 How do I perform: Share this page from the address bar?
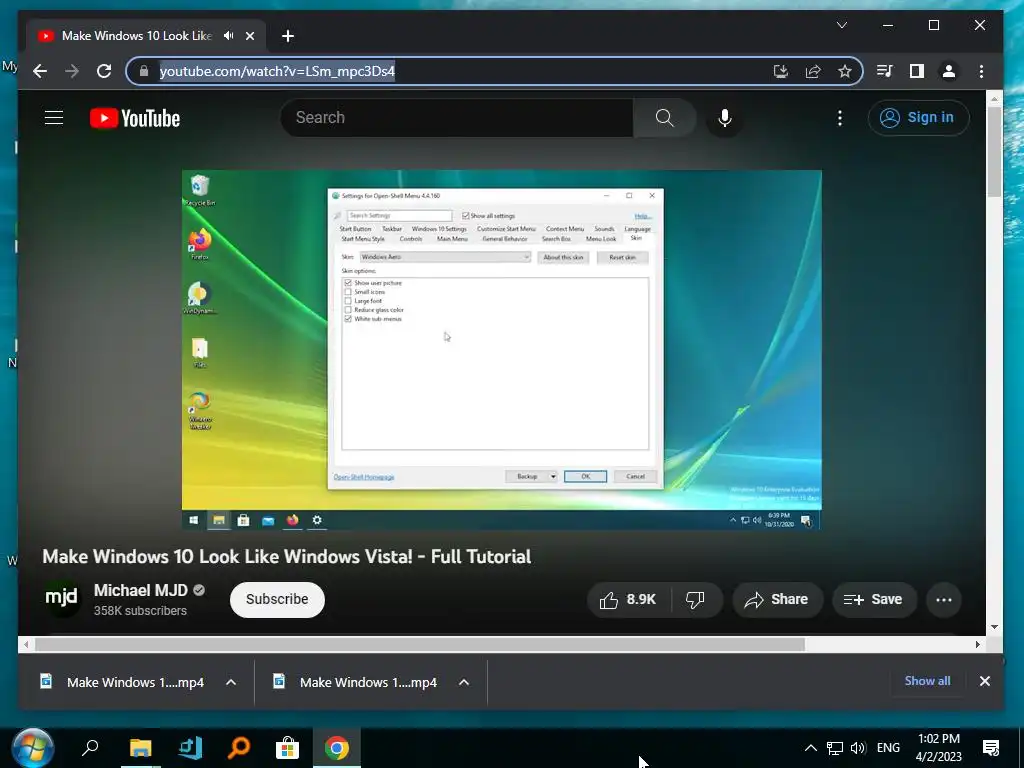tap(813, 71)
